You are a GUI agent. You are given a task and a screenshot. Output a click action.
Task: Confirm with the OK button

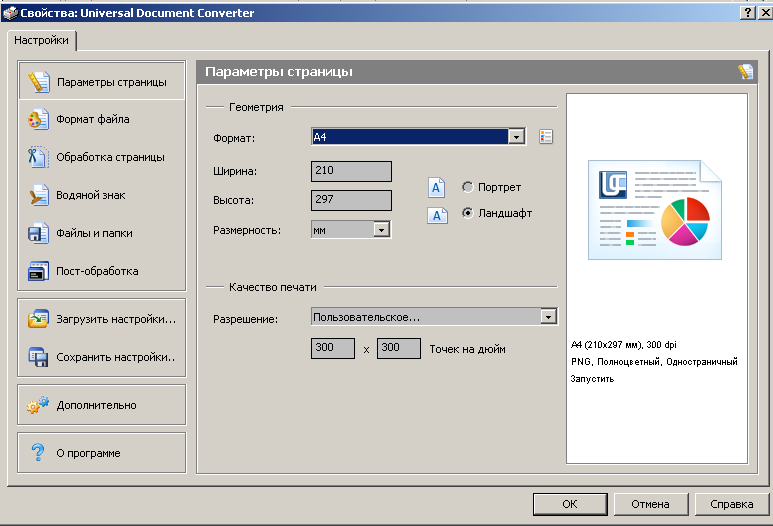coord(570,504)
